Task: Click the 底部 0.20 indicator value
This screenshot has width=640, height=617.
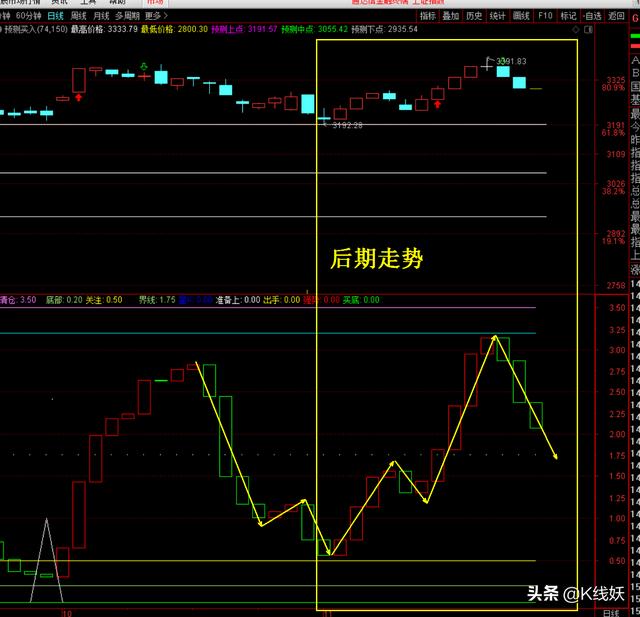Action: click(x=64, y=300)
